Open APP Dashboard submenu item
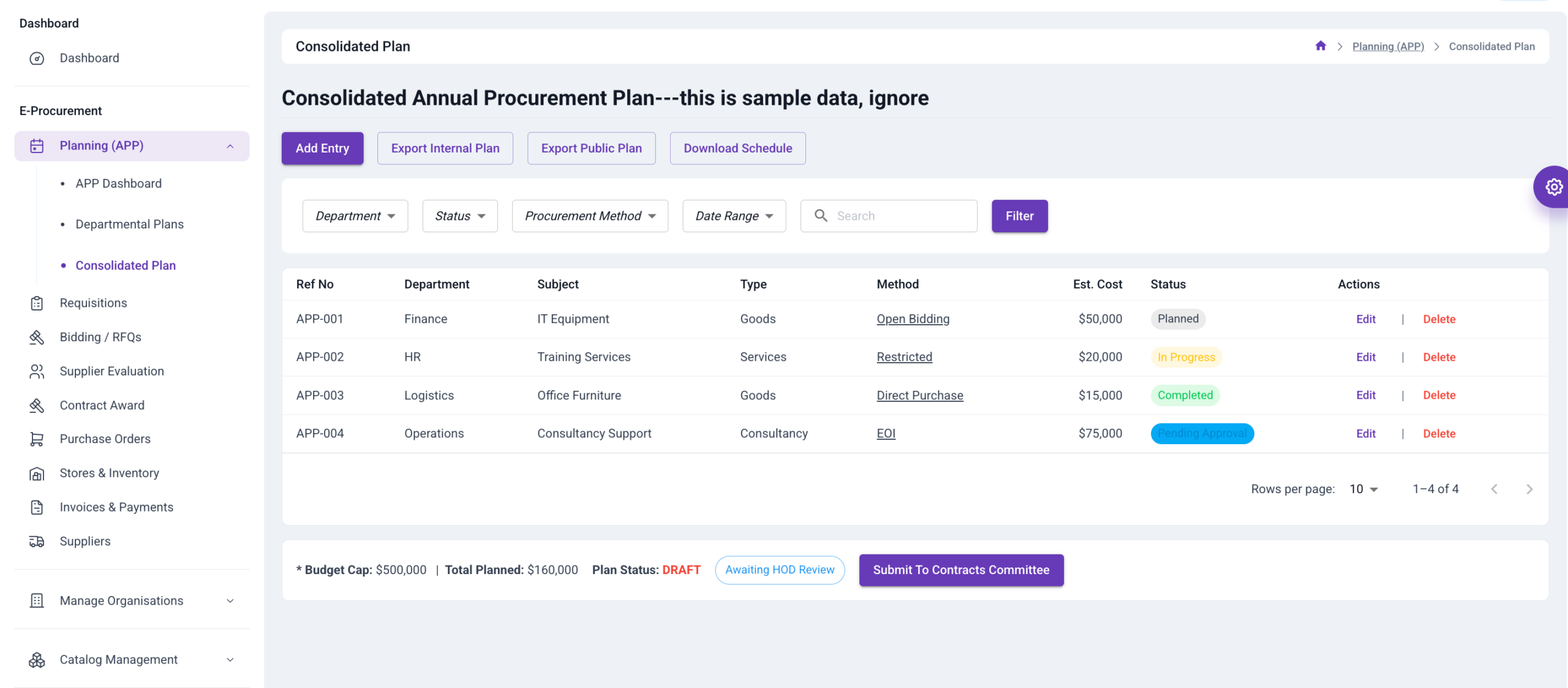1568x688 pixels. click(118, 184)
